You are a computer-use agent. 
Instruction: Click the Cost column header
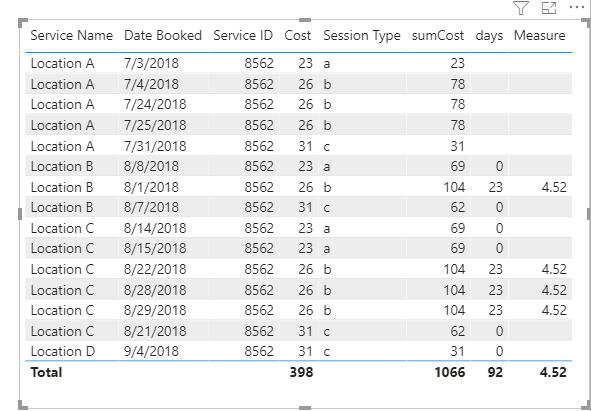tap(298, 35)
